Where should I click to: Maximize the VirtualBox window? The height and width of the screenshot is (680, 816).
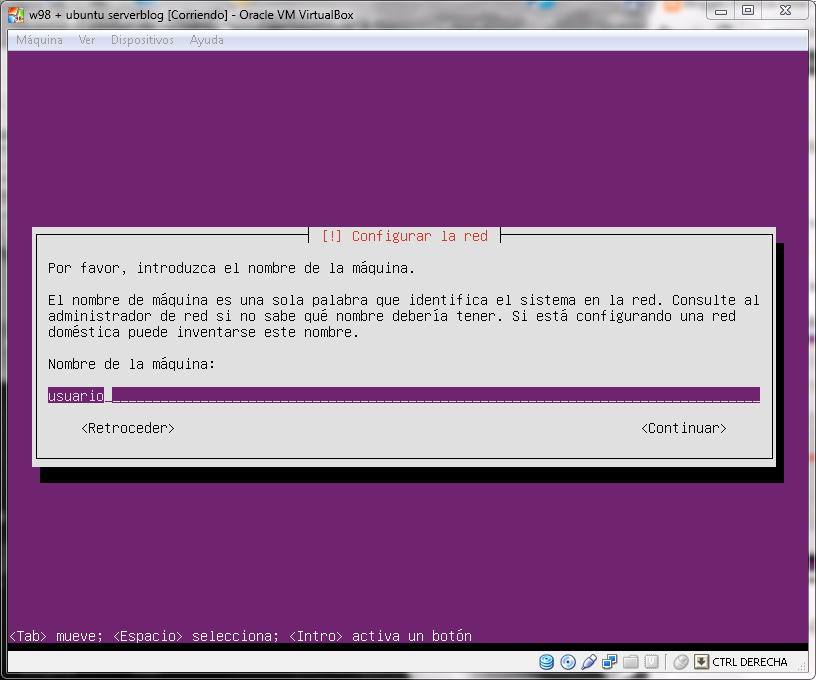click(748, 11)
